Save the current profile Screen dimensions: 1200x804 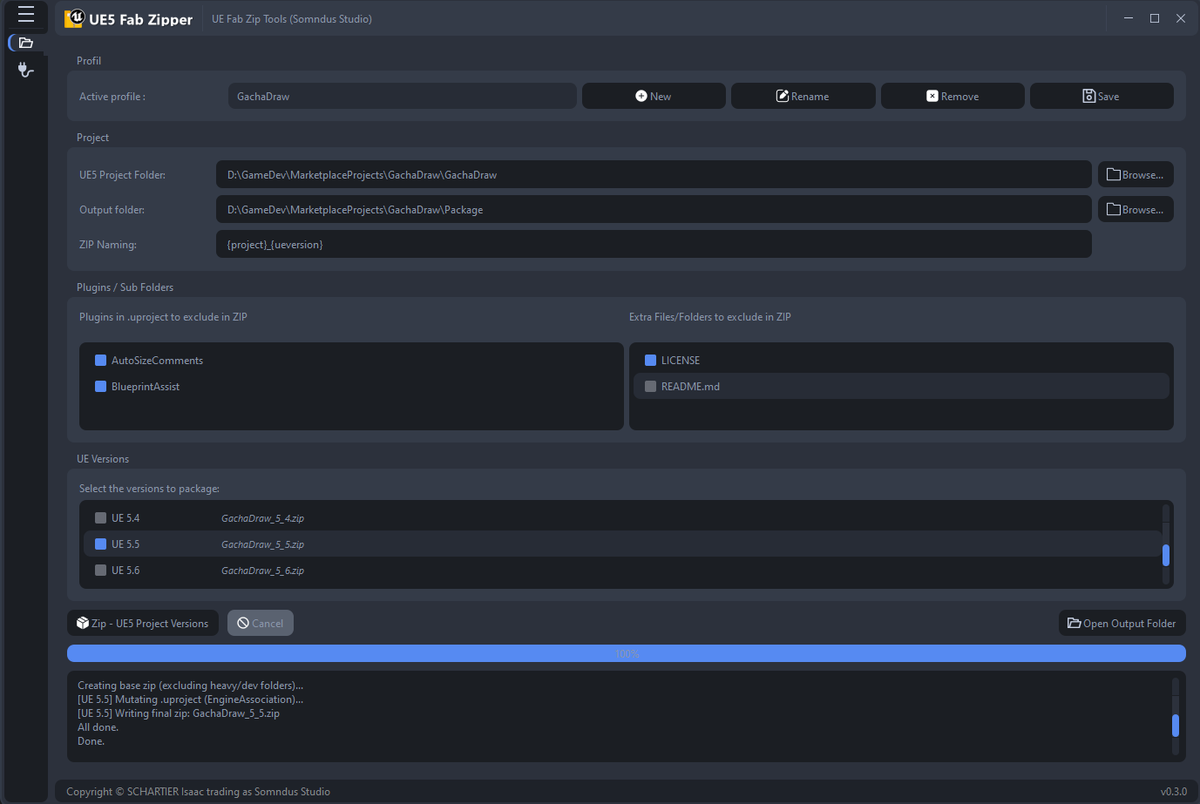[x=1101, y=96]
